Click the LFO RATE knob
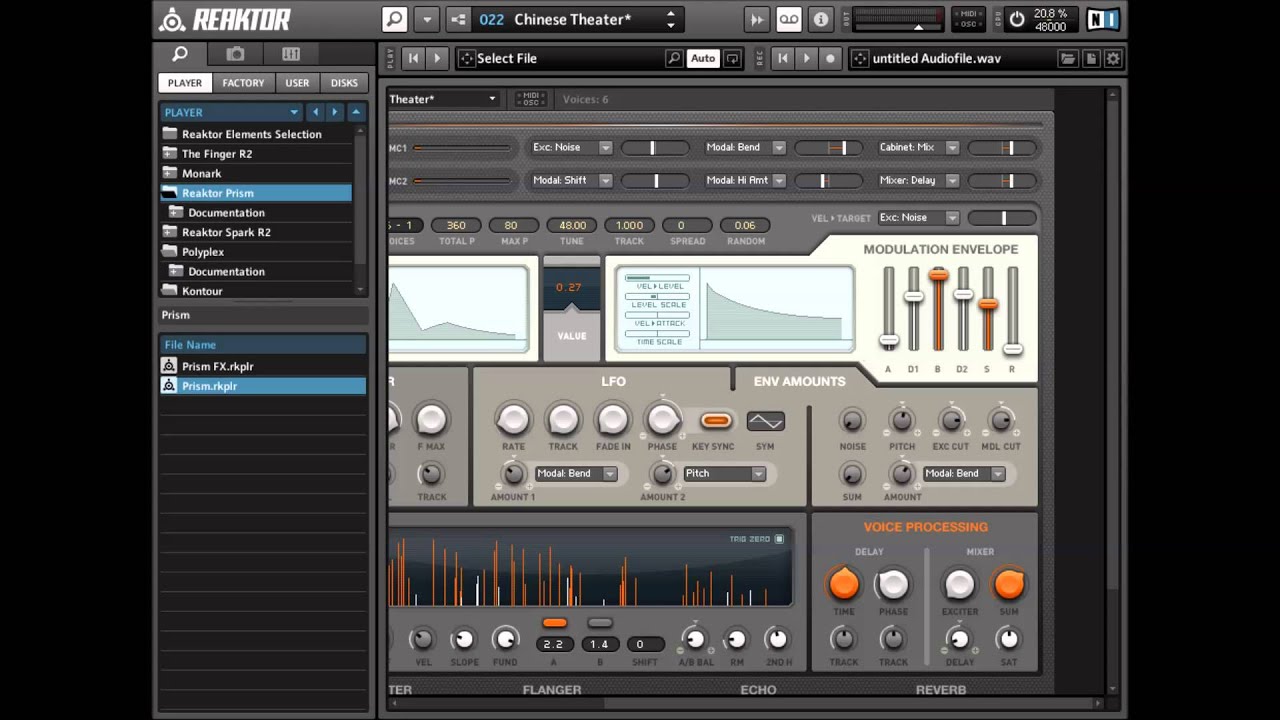 [x=513, y=421]
